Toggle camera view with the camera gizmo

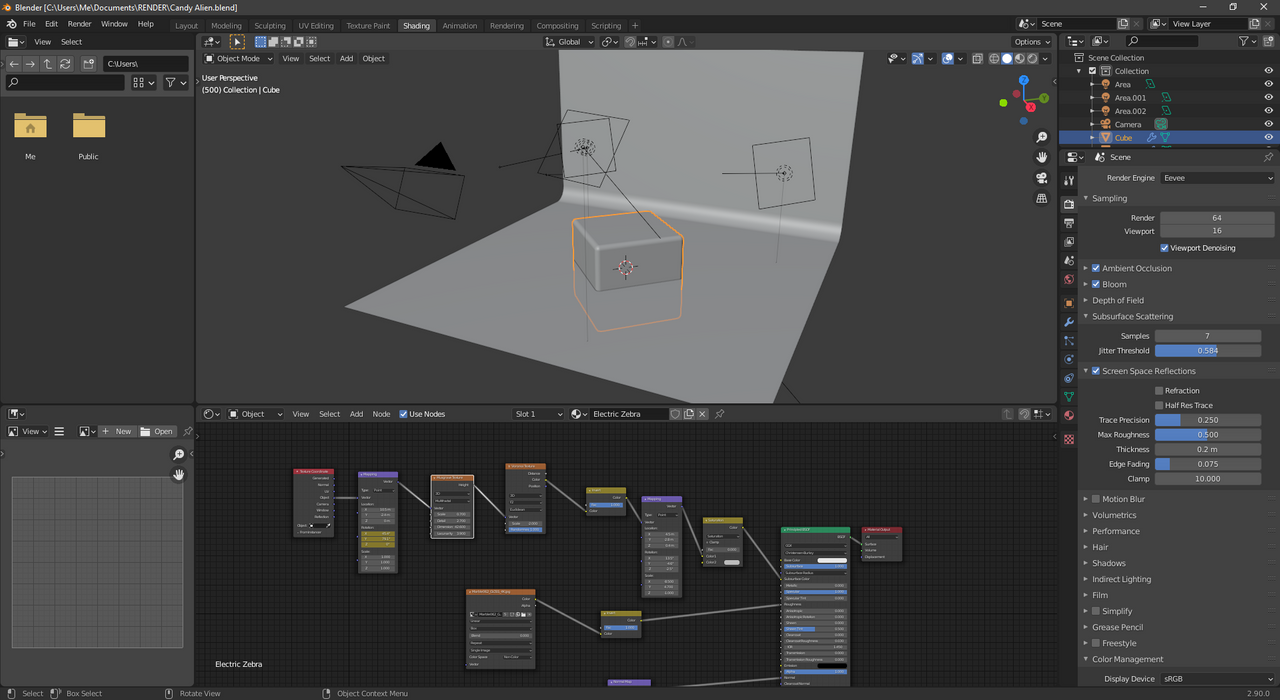coord(1042,178)
